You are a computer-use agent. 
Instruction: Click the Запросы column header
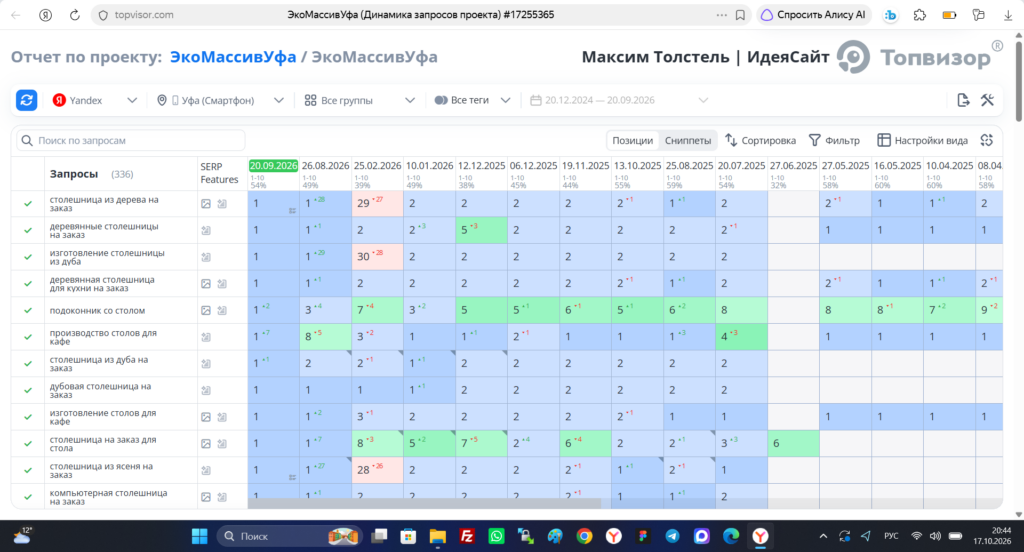74,174
